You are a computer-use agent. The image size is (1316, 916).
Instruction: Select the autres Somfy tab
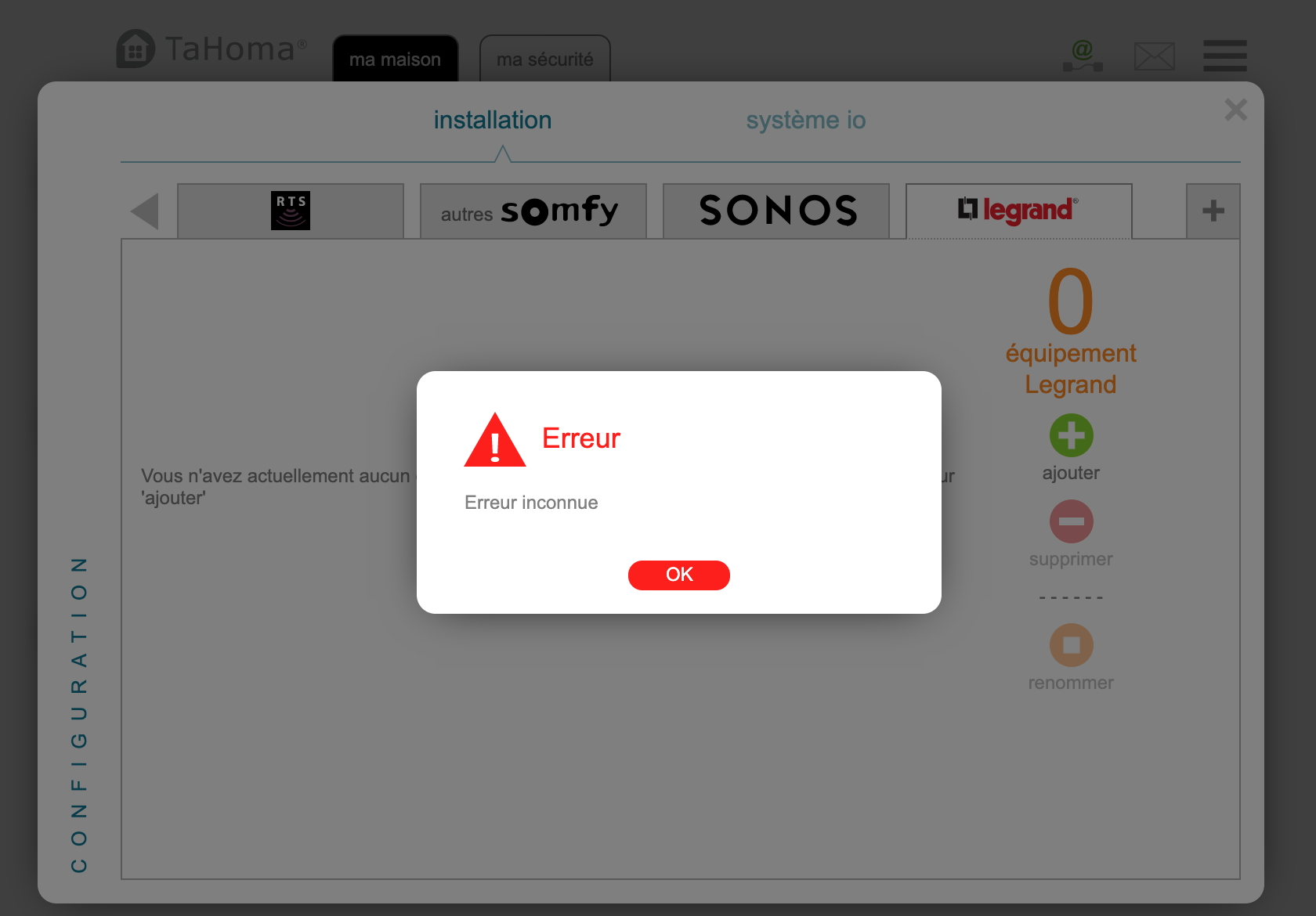533,211
